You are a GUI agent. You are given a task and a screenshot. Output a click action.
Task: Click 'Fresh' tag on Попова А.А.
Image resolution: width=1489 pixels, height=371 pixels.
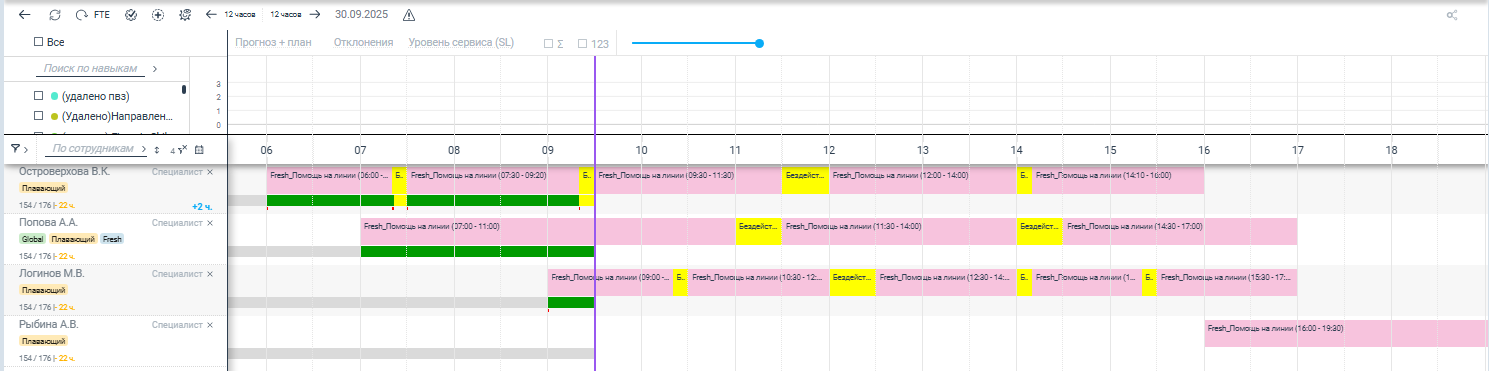[111, 240]
